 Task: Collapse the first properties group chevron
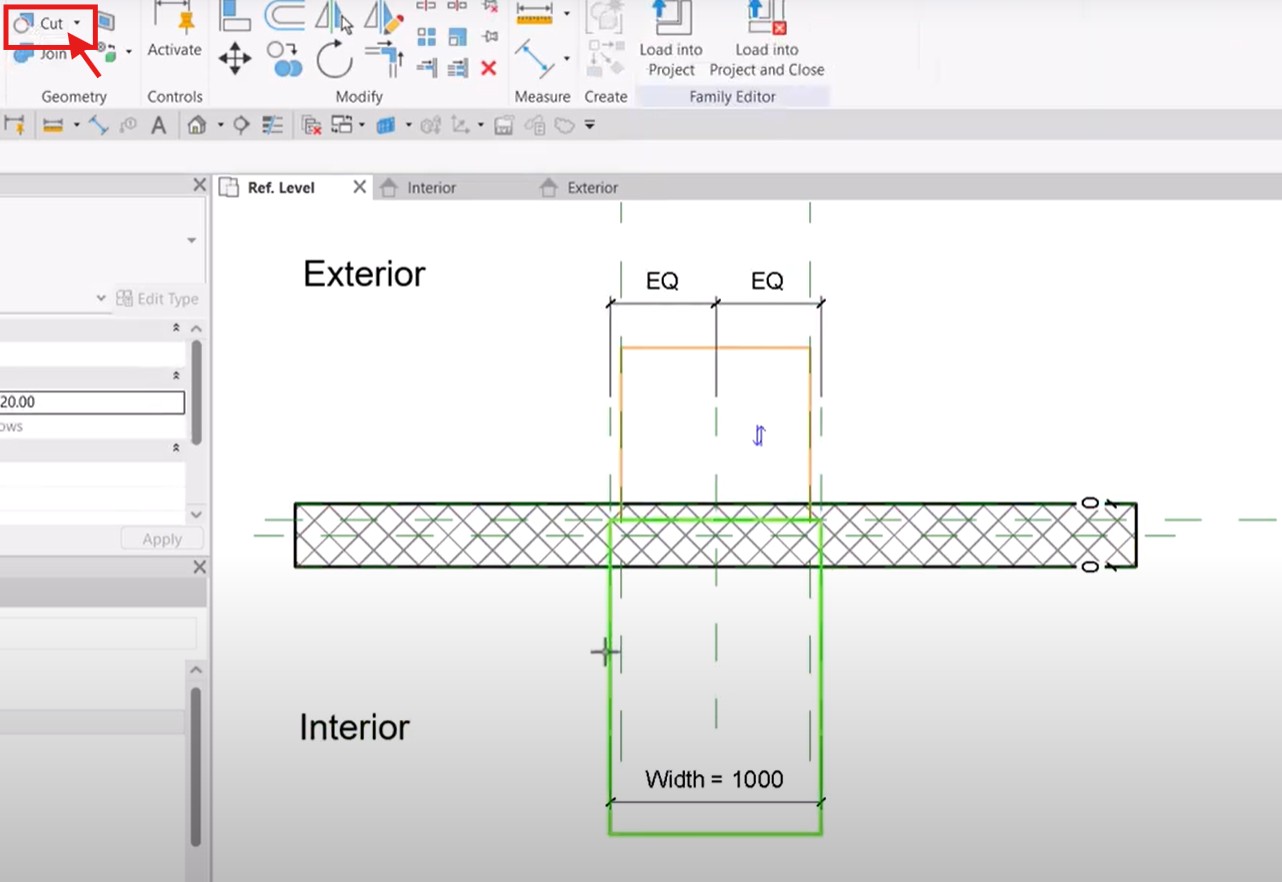(176, 328)
